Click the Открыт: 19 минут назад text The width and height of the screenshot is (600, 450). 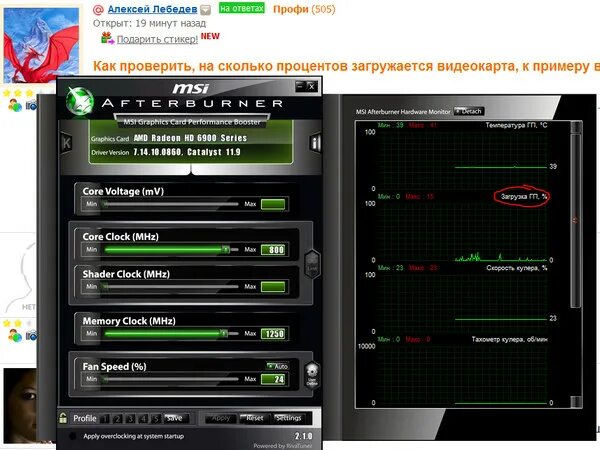(x=149, y=23)
